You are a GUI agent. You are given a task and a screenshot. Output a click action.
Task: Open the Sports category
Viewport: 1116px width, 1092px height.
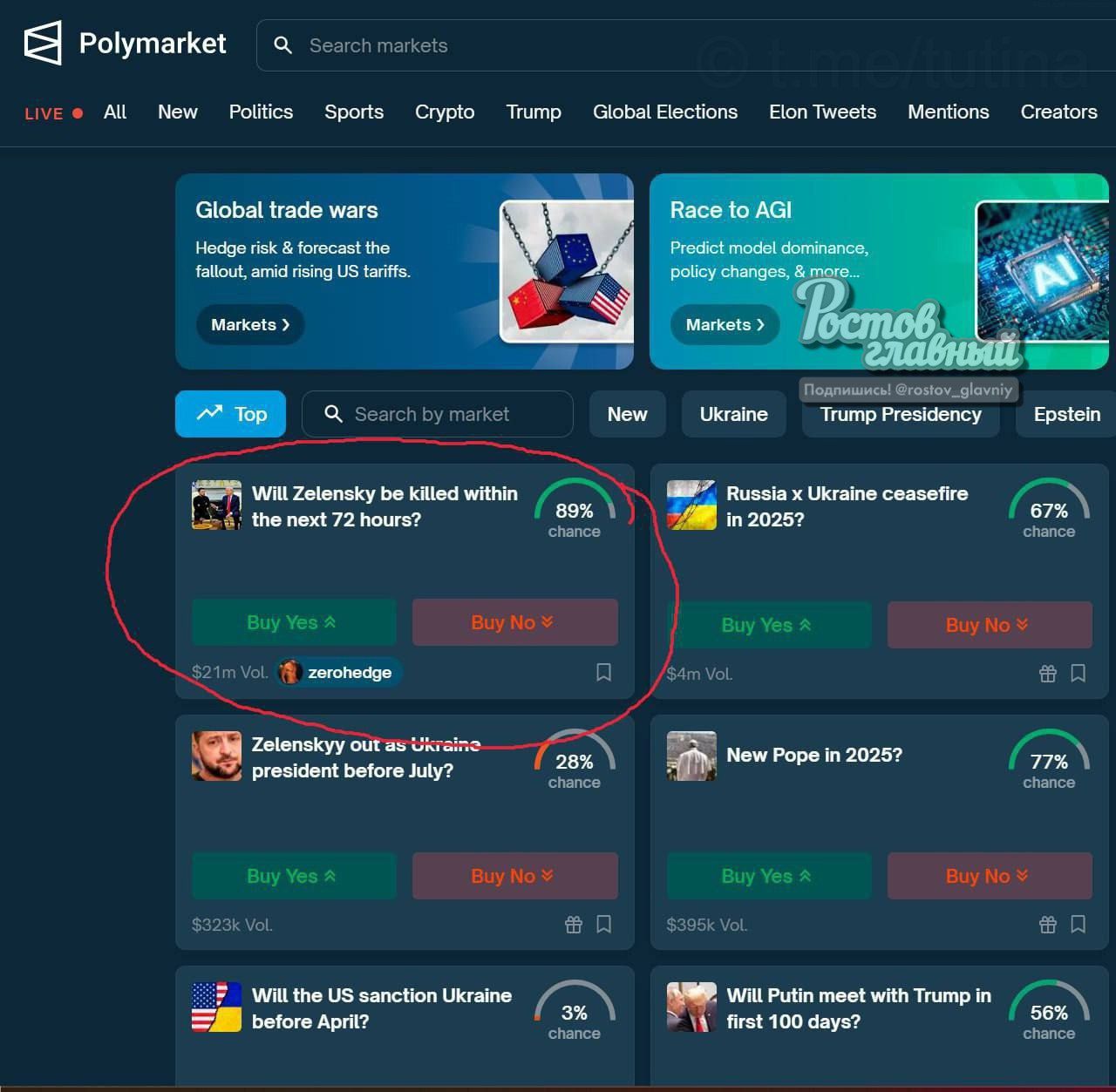354,112
